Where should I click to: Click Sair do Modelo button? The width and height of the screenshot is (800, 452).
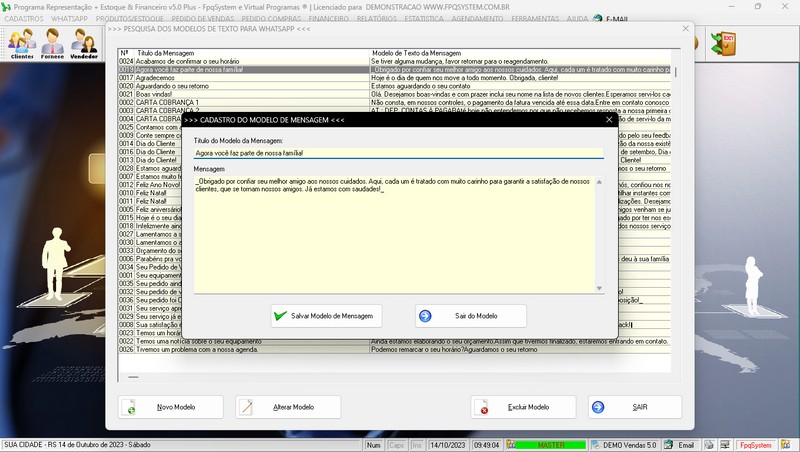(x=470, y=316)
